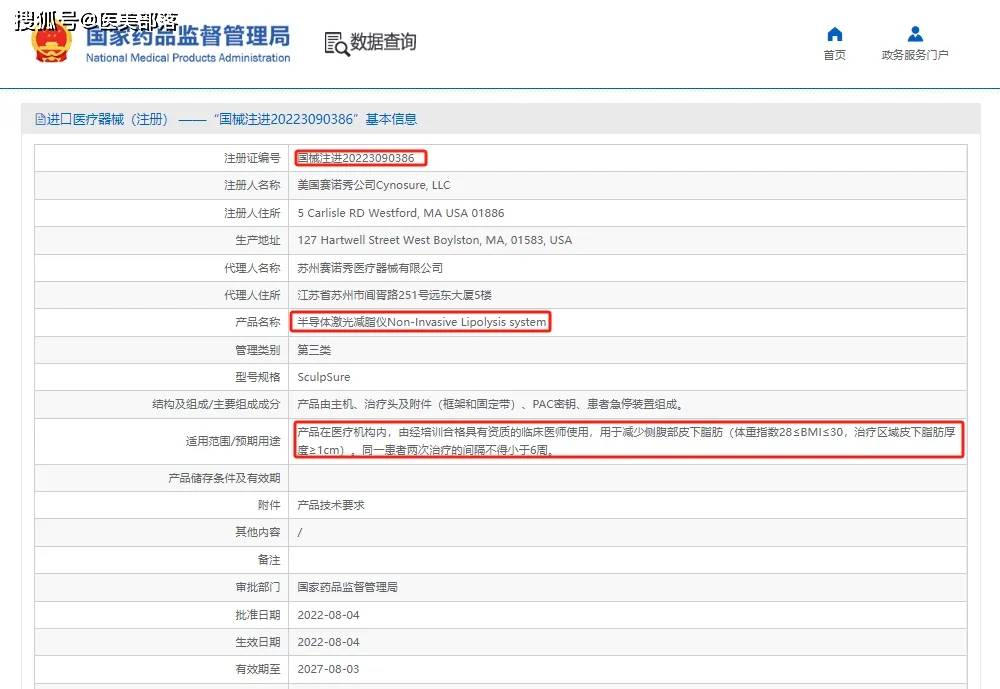The height and width of the screenshot is (689, 1000).
Task: Click the 生效日期 row label
Action: [258, 642]
